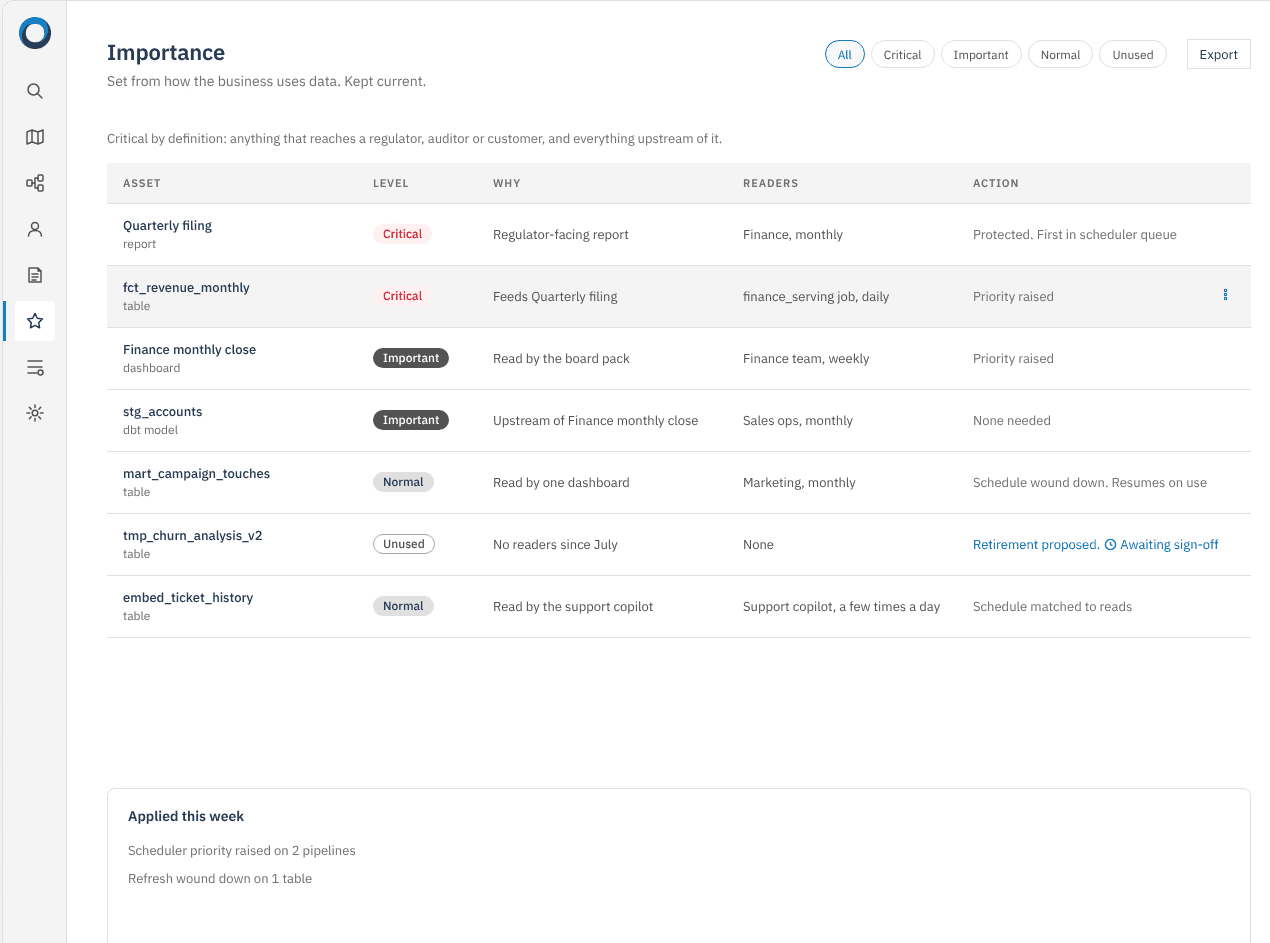Open the embed_ticket_history asset
Image resolution: width=1270 pixels, height=943 pixels.
(188, 598)
